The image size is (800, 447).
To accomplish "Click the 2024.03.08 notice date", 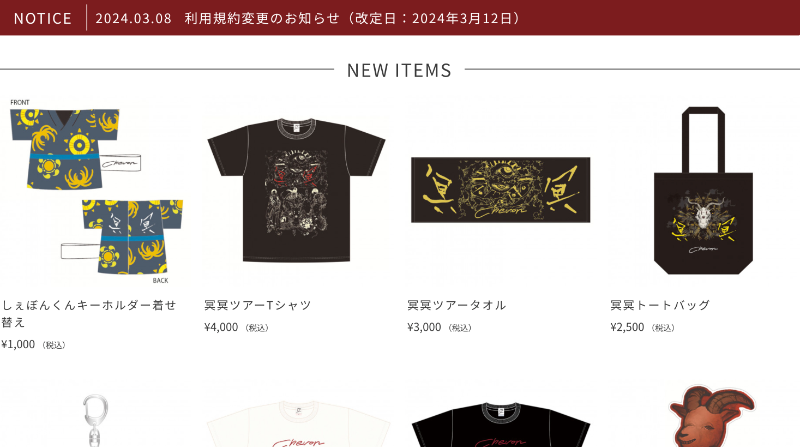I will pos(133,18).
